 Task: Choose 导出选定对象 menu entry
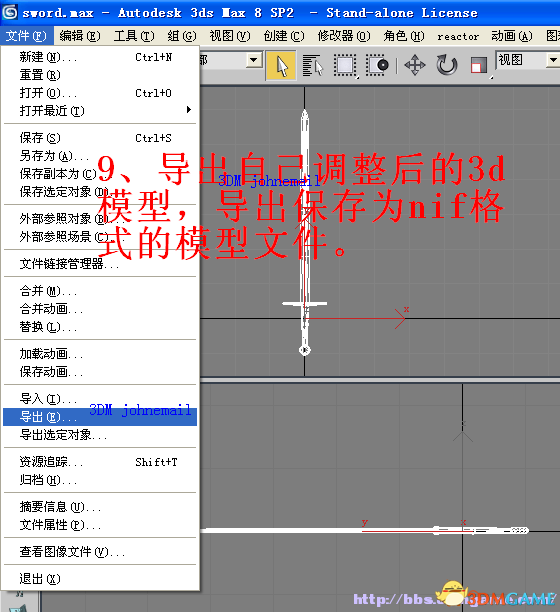[100, 434]
